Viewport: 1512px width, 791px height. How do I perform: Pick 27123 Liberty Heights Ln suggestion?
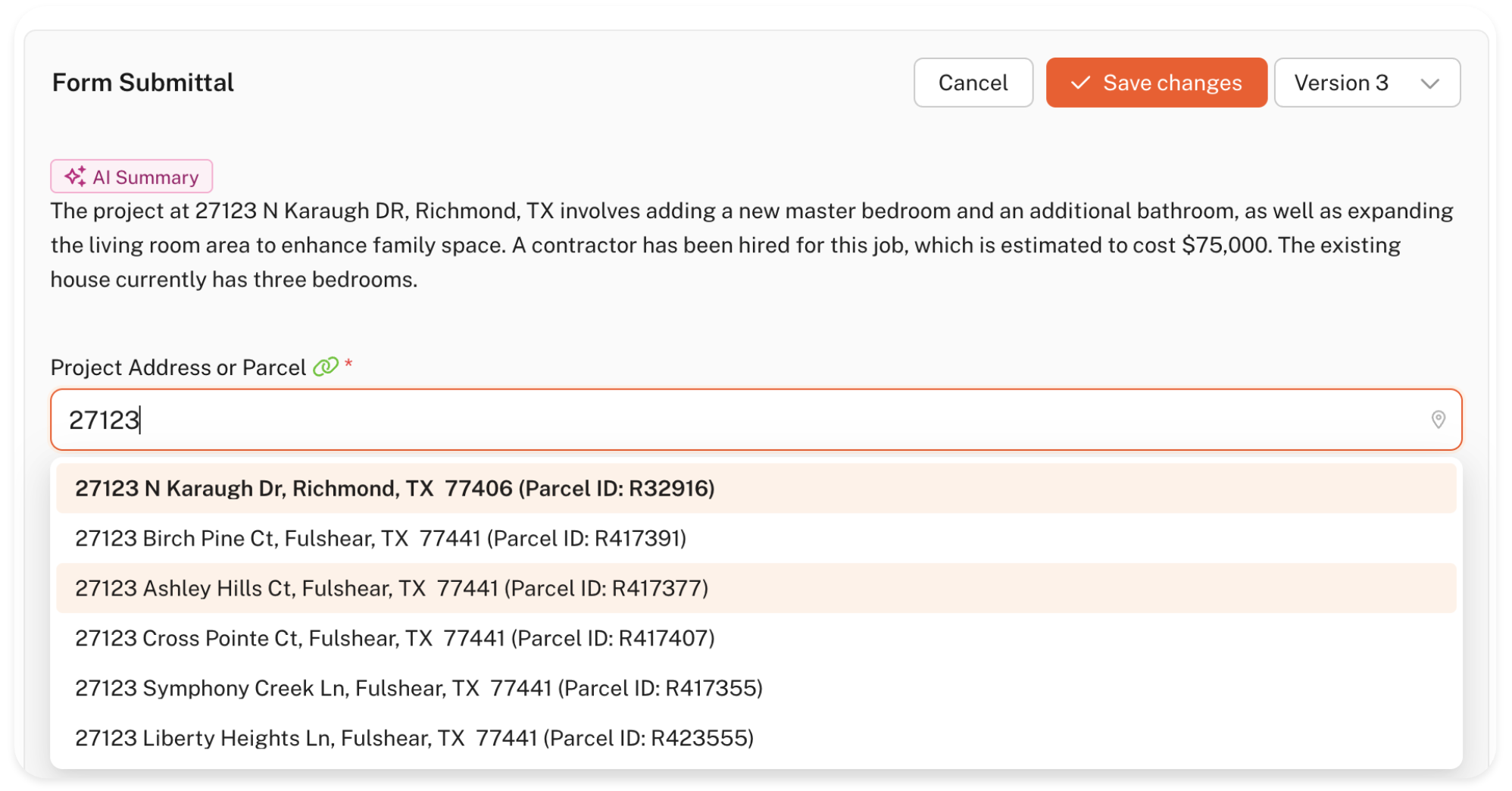[x=414, y=739]
